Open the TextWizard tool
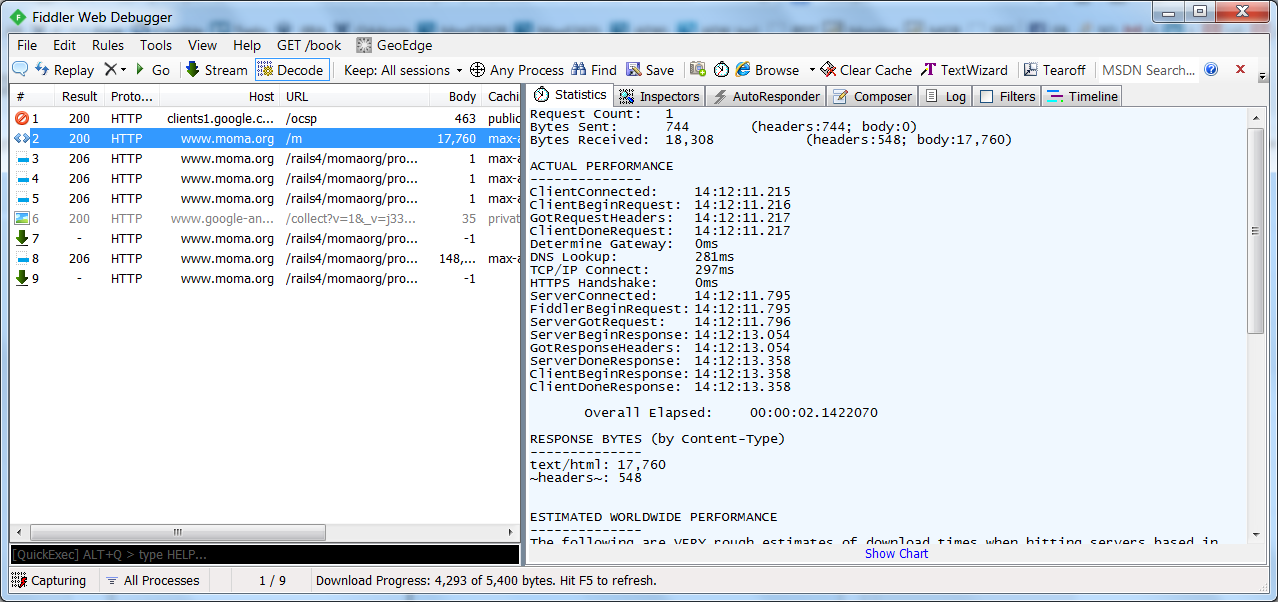This screenshot has height=602, width=1278. pos(964,70)
